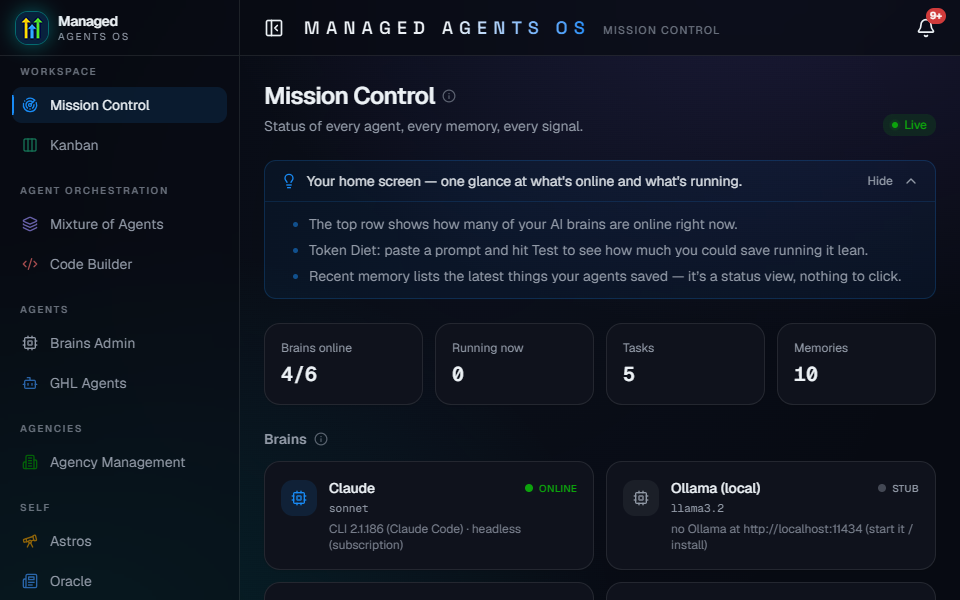The image size is (960, 600).
Task: Click the Kanban board icon
Action: coord(30,145)
